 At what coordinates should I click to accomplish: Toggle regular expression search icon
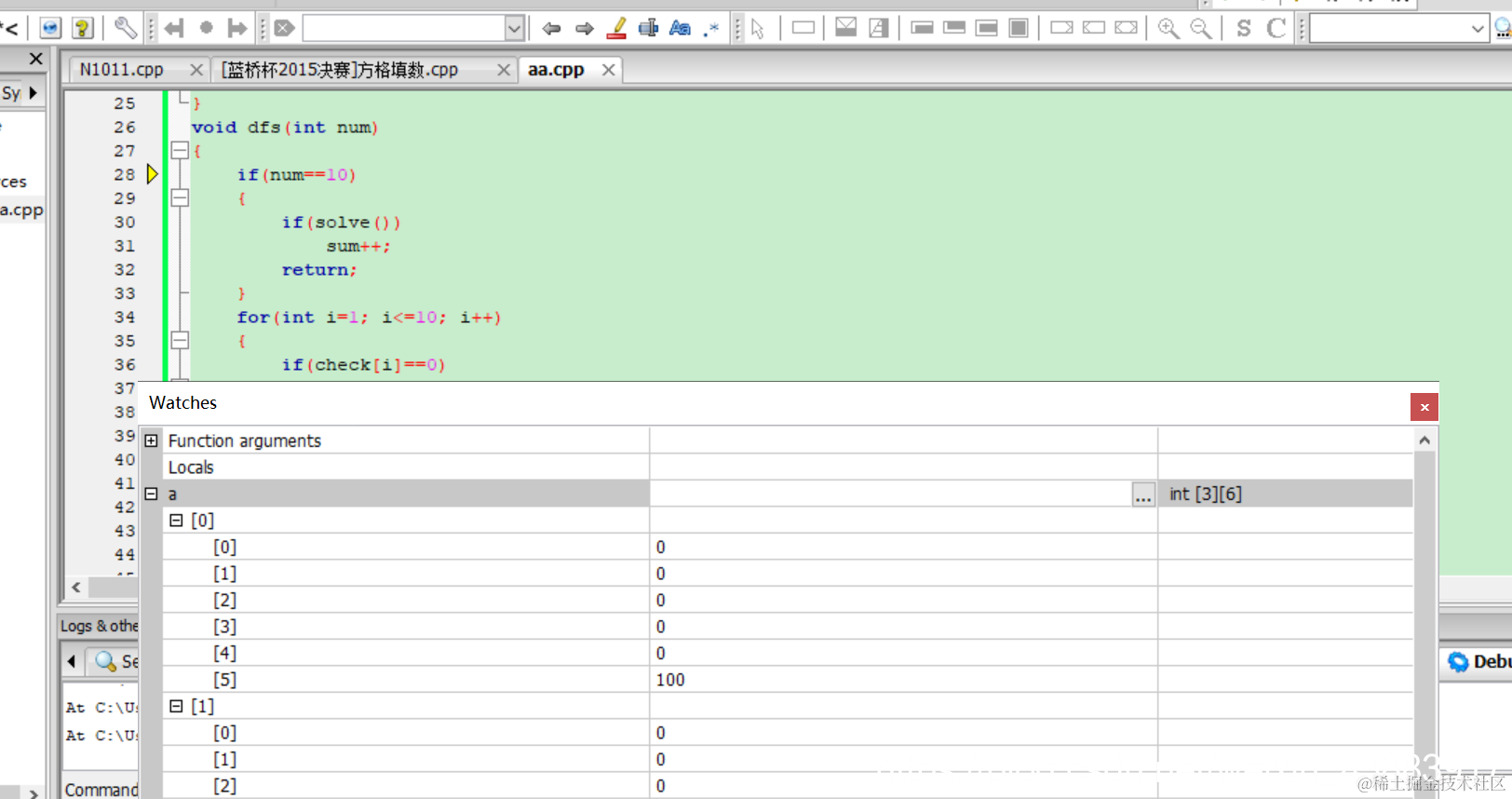712,29
